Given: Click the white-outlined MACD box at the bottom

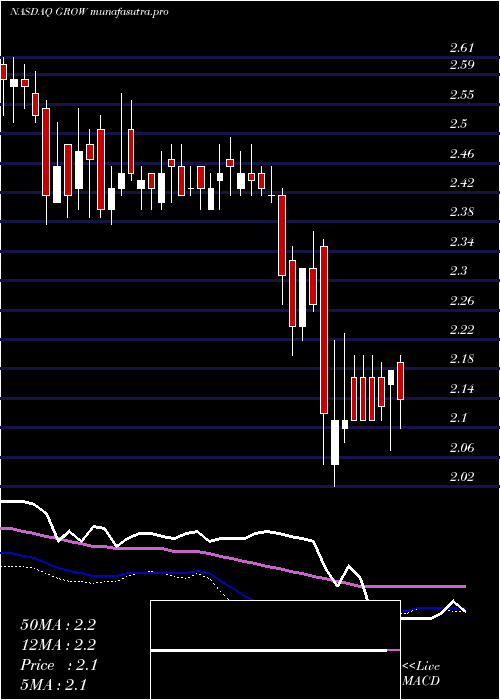Looking at the screenshot, I should click(x=275, y=650).
